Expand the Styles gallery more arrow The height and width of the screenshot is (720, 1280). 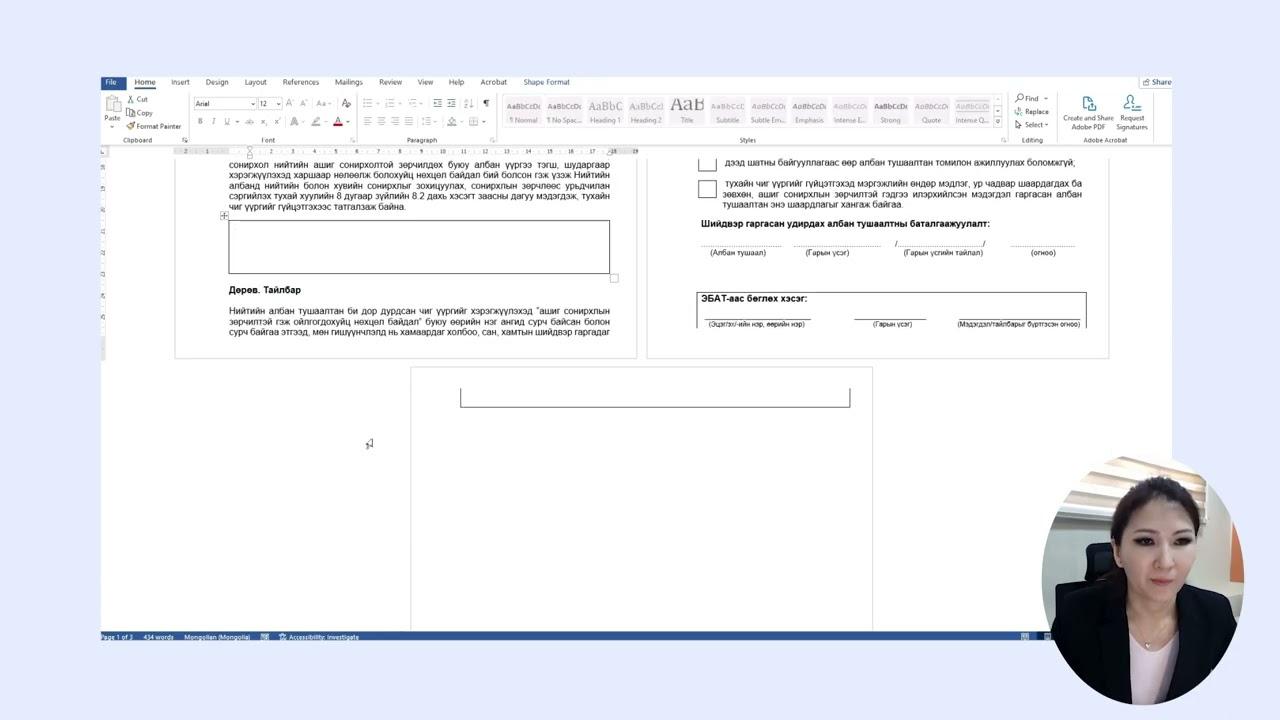tap(997, 123)
